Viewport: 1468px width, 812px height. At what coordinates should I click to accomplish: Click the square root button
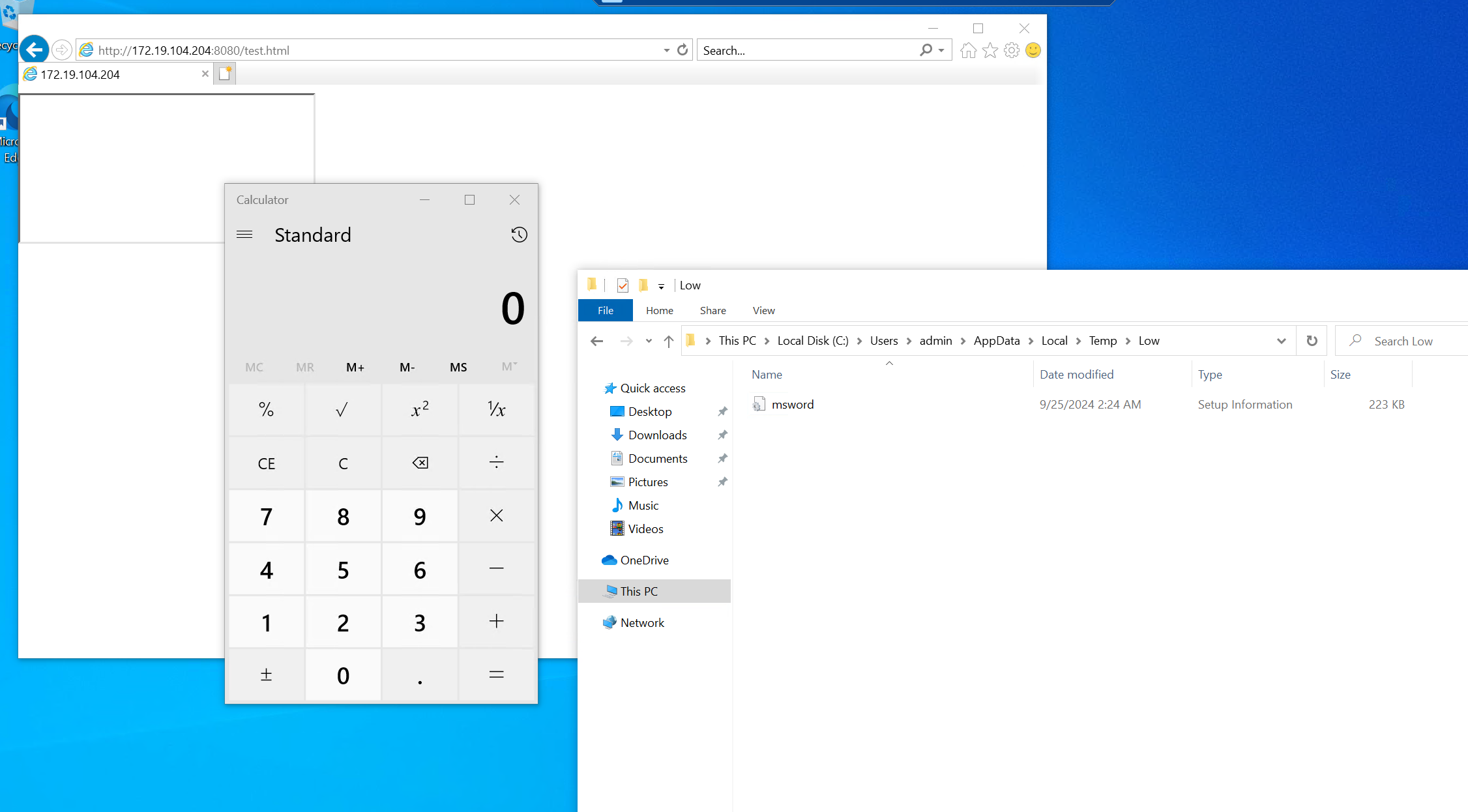coord(342,410)
